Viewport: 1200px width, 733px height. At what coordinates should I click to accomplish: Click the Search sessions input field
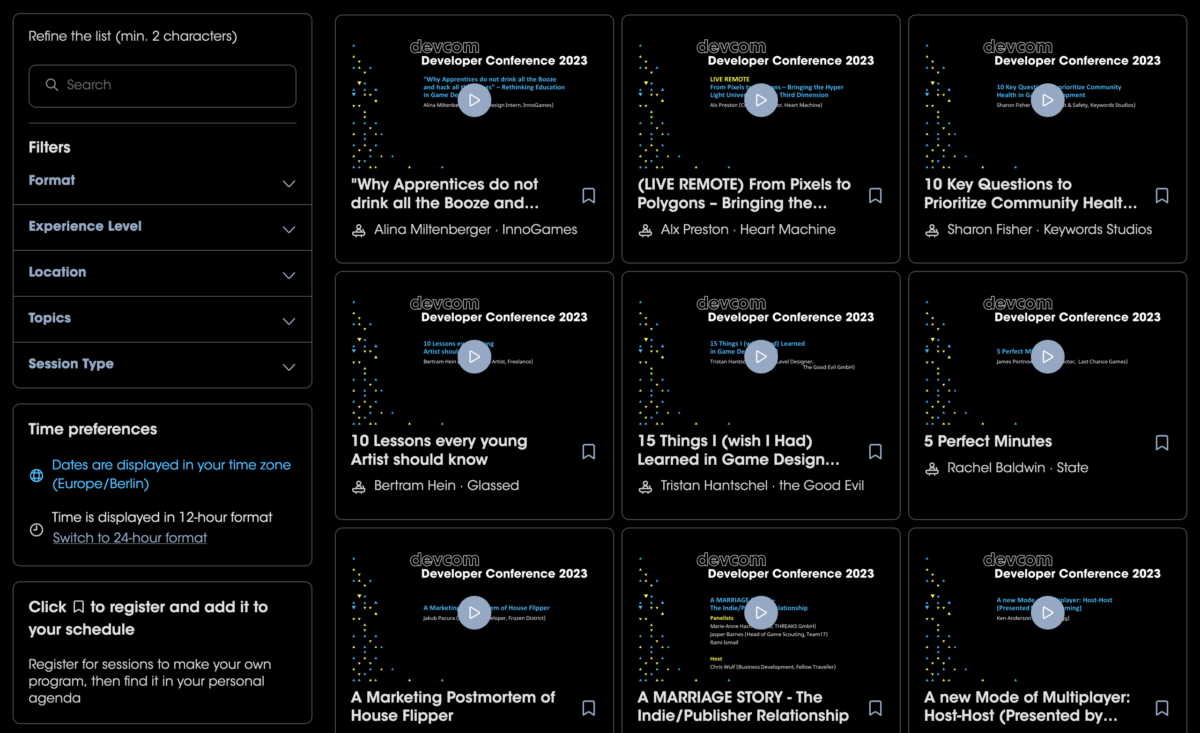tap(162, 86)
